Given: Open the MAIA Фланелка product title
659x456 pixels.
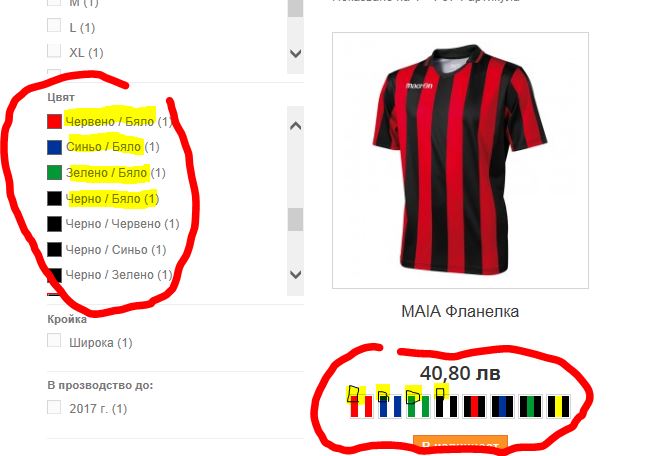Looking at the screenshot, I should [x=460, y=311].
